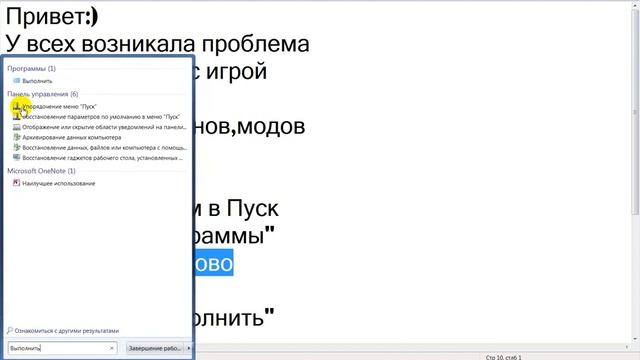Click the scrollbar down arrow in document

pos(635,339)
